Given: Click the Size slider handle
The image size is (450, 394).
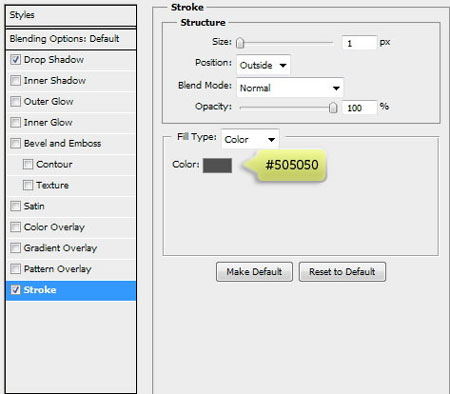Looking at the screenshot, I should click(240, 43).
